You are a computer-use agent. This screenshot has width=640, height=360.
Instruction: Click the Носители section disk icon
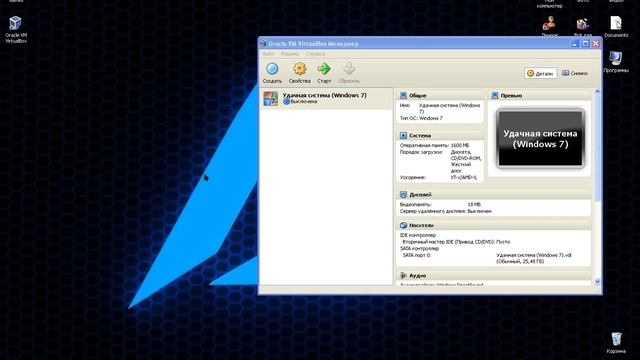click(x=403, y=225)
